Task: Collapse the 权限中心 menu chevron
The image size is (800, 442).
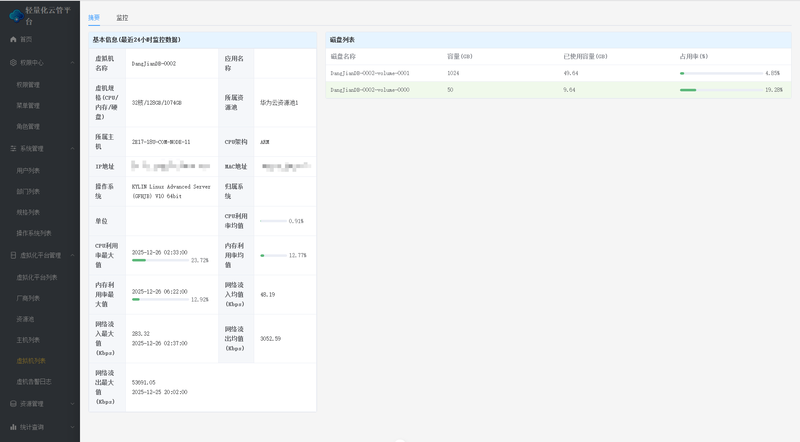Action: tap(72, 62)
